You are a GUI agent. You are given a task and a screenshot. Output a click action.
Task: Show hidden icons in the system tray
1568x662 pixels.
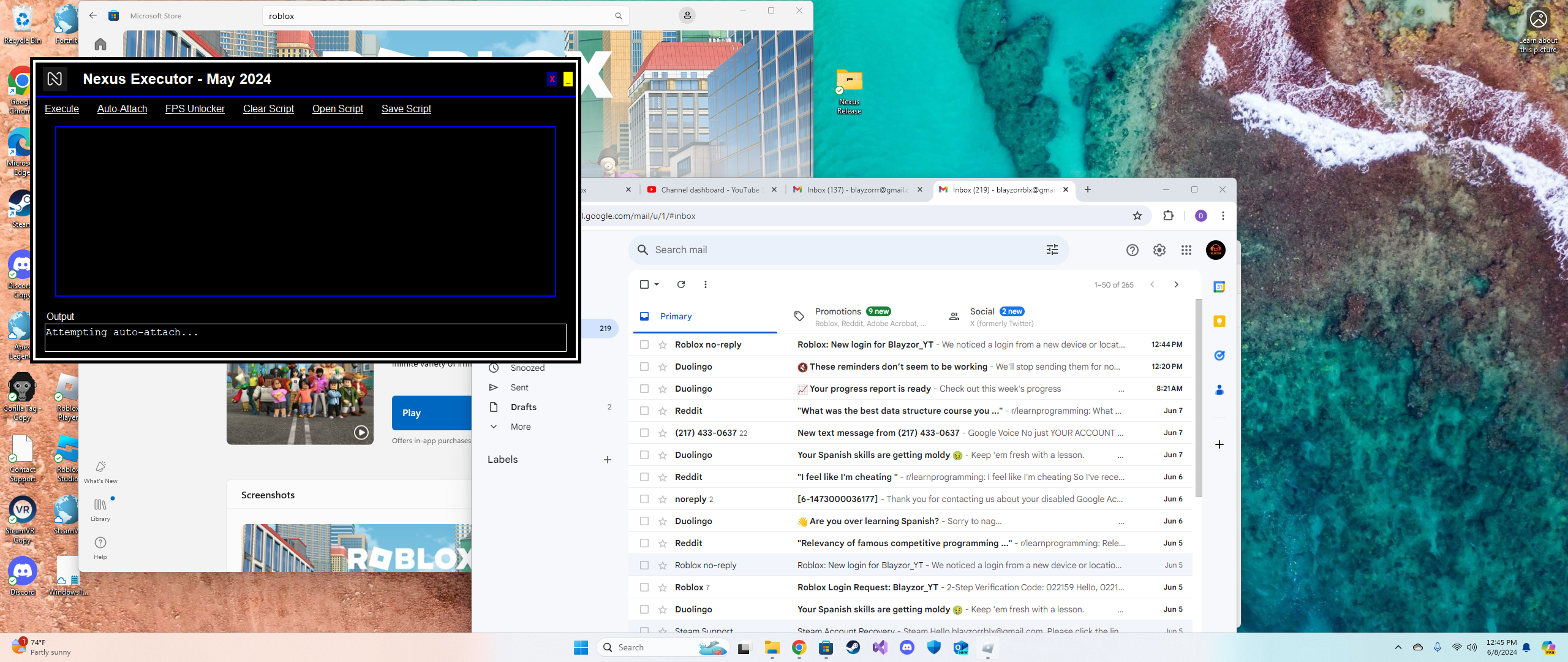[x=1398, y=647]
